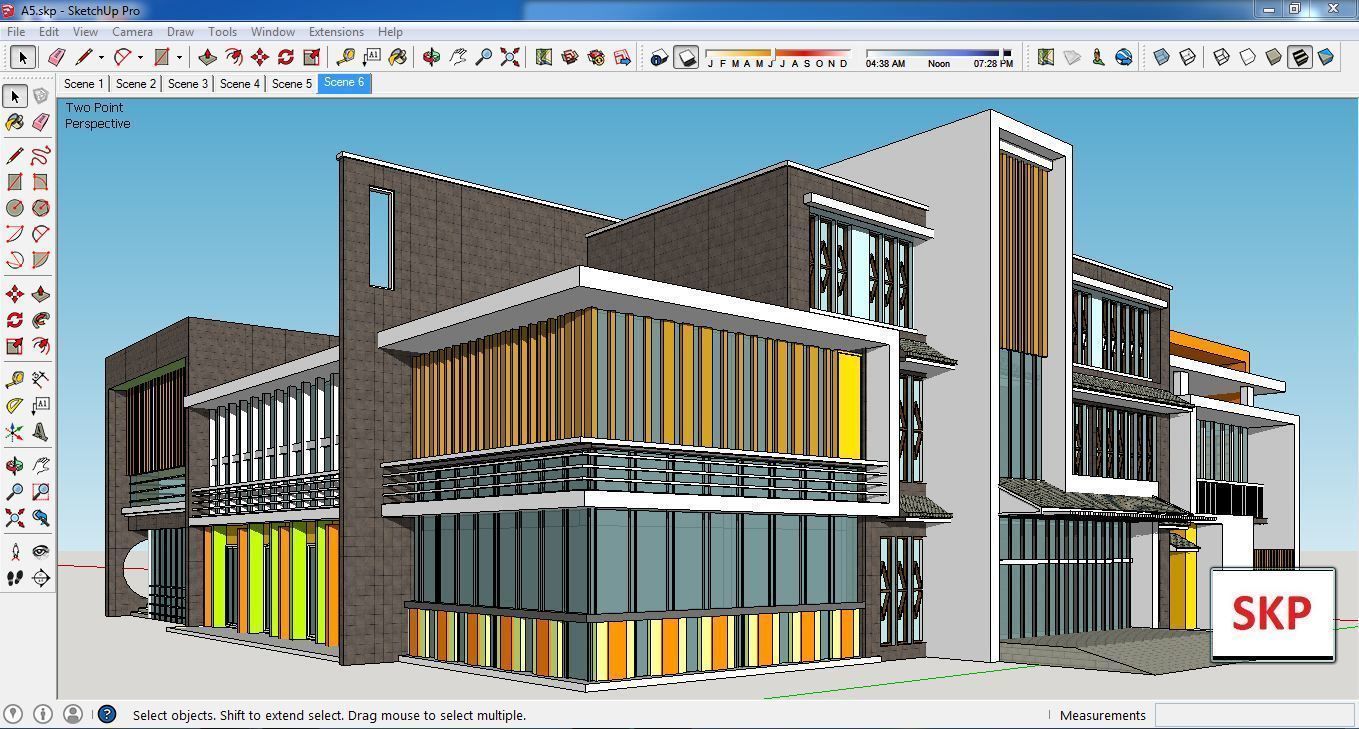Select the Scene 6 tab

pos(344,83)
